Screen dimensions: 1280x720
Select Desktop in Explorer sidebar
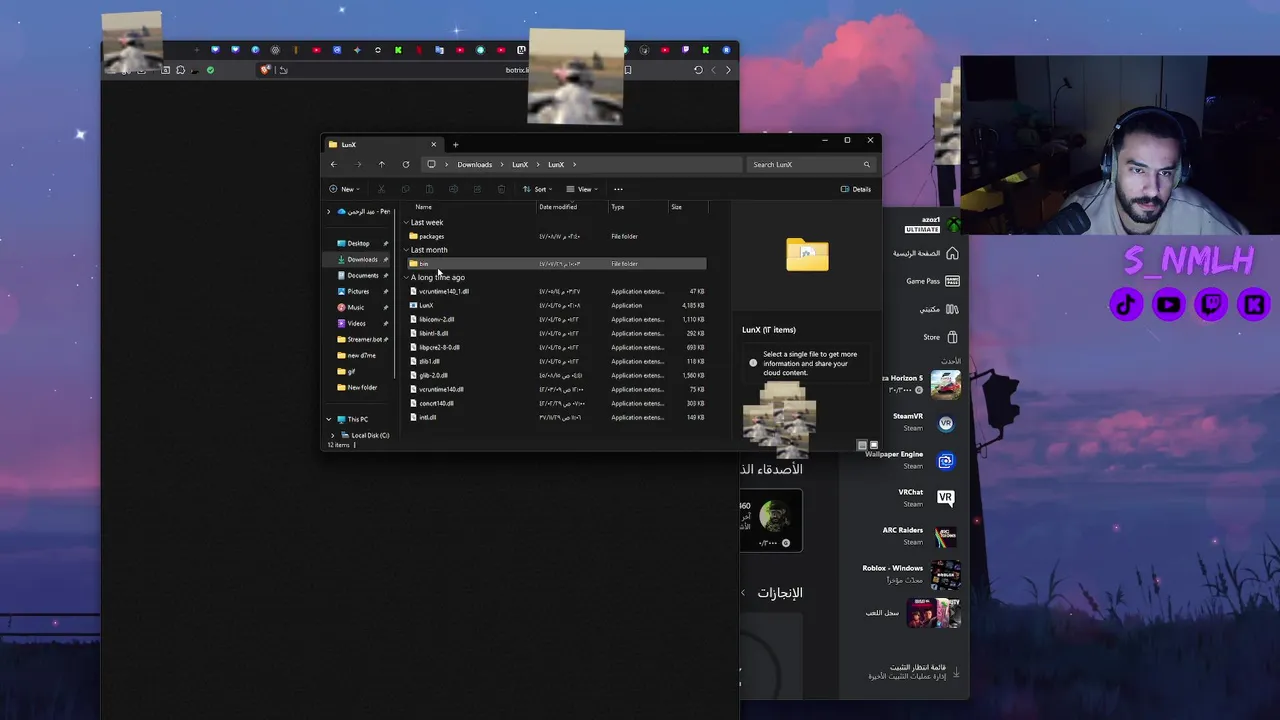(358, 244)
